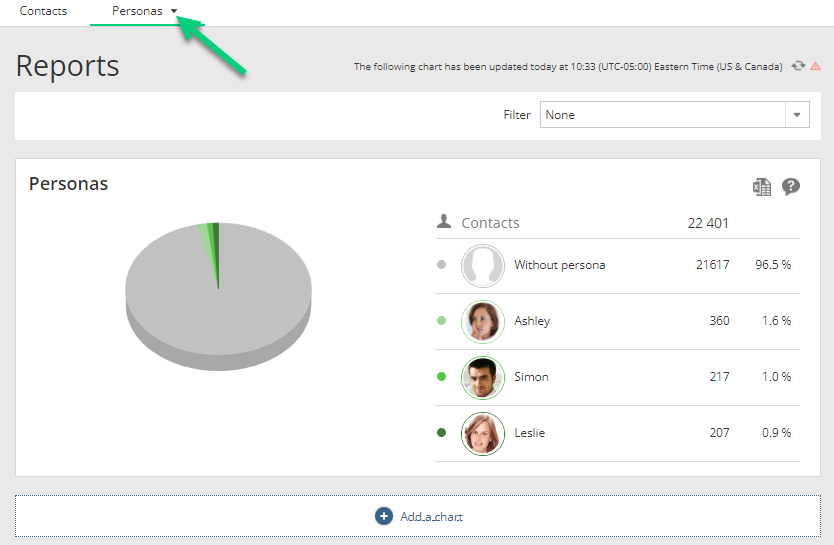This screenshot has height=545, width=834.
Task: Expand the Personas tab dropdown arrow
Action: [174, 11]
